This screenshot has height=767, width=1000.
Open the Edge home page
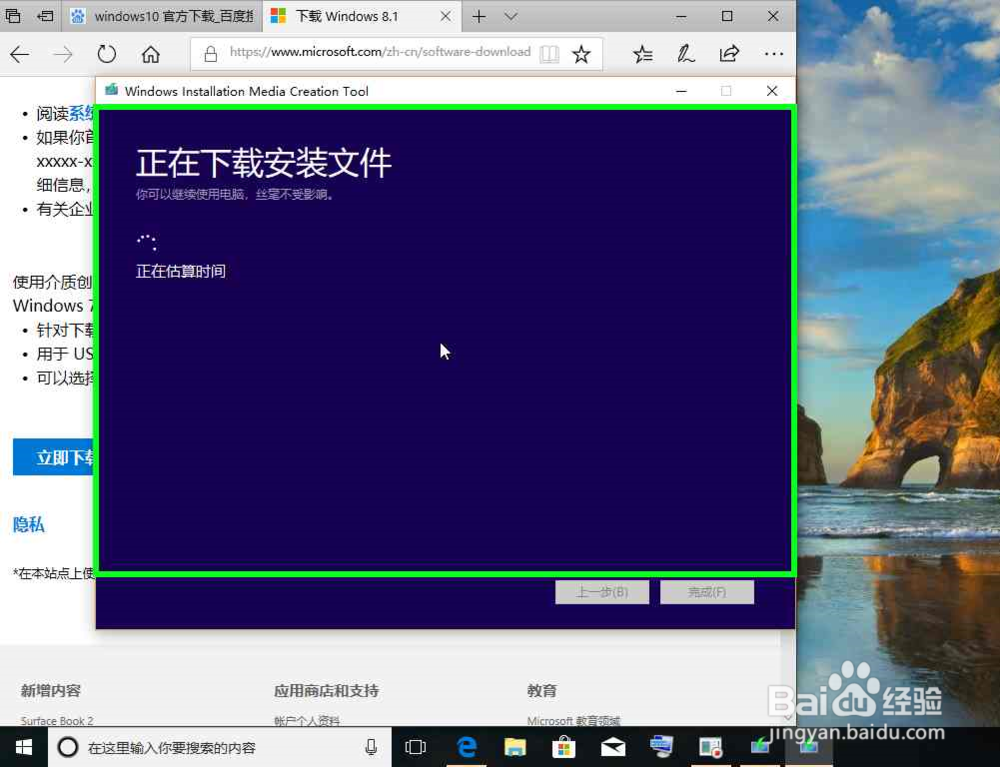[151, 55]
